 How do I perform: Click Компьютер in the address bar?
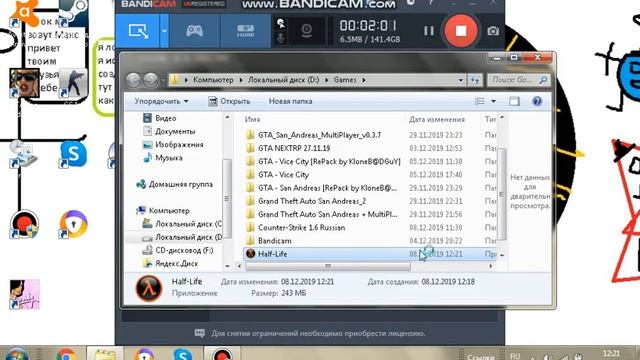213,80
